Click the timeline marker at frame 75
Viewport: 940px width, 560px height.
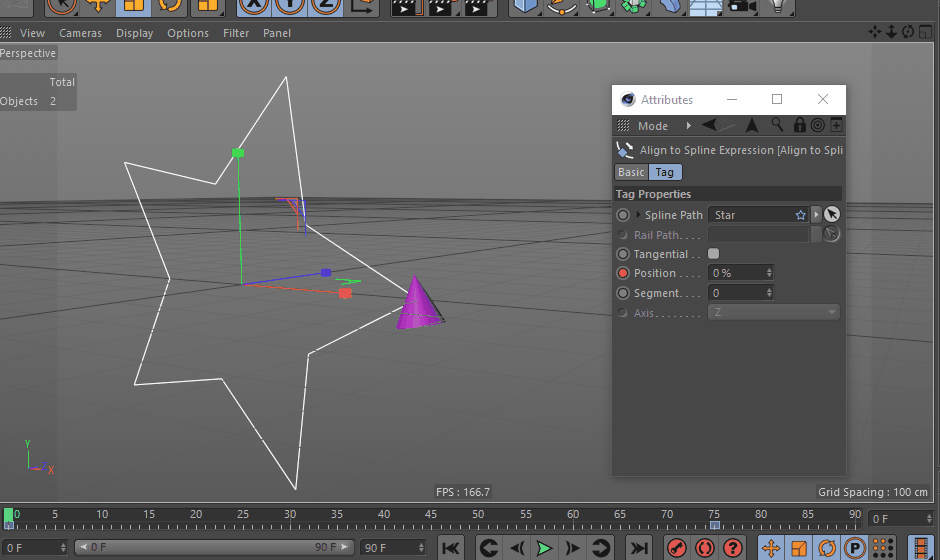pyautogui.click(x=715, y=525)
